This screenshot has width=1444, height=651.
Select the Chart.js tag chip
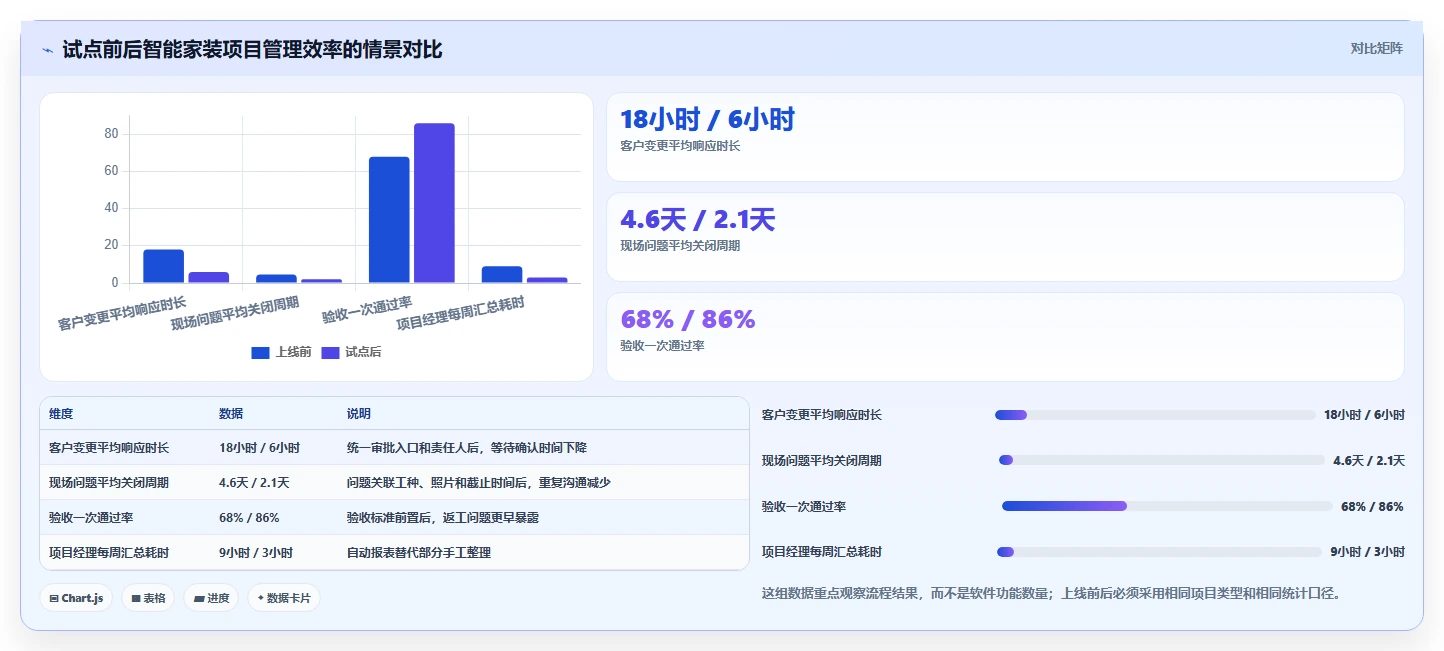coord(76,598)
